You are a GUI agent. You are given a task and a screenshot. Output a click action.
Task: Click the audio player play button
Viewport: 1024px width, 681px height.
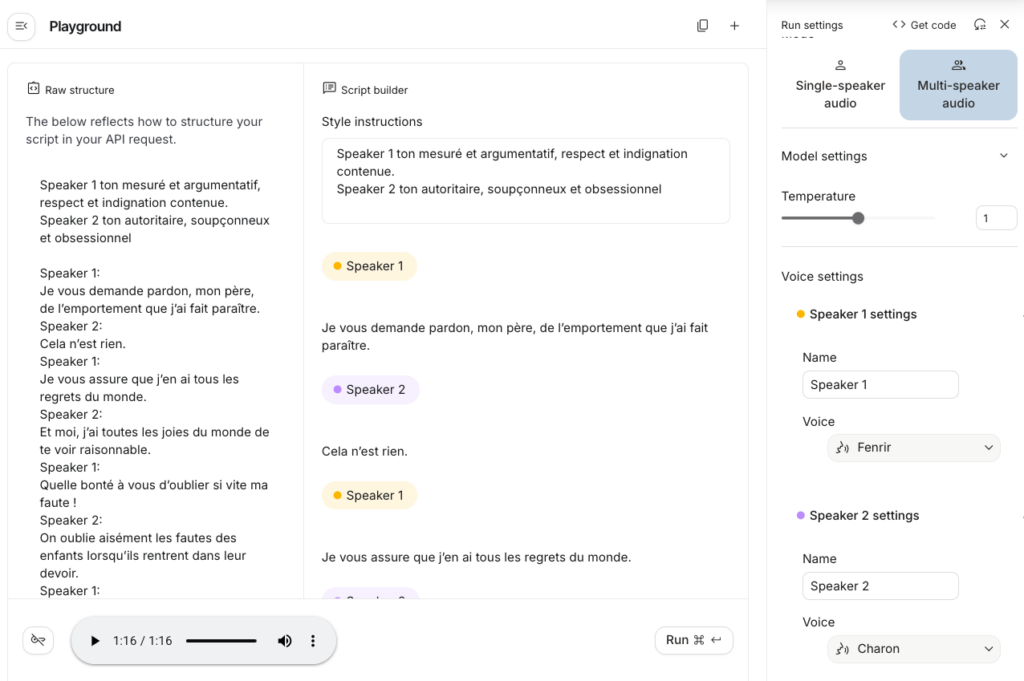tap(95, 641)
